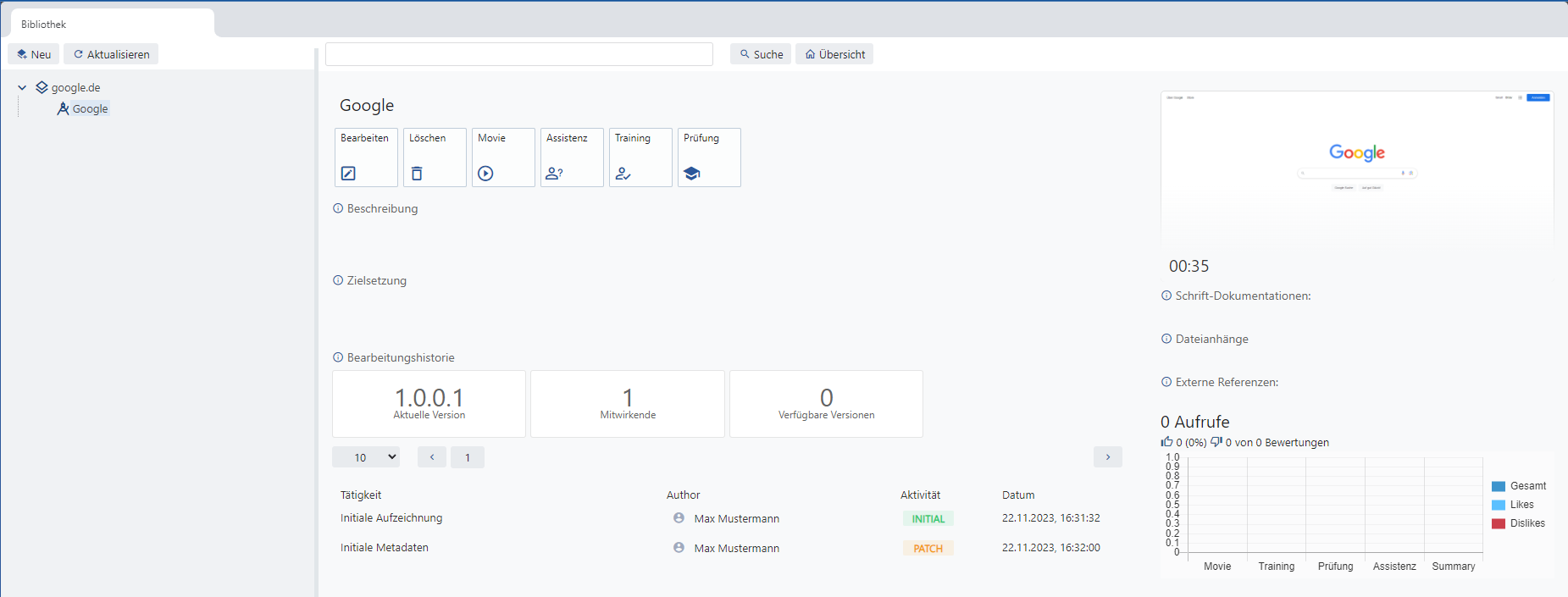Click the Aktivität column header
This screenshot has height=597, width=1568.
pyautogui.click(x=920, y=495)
